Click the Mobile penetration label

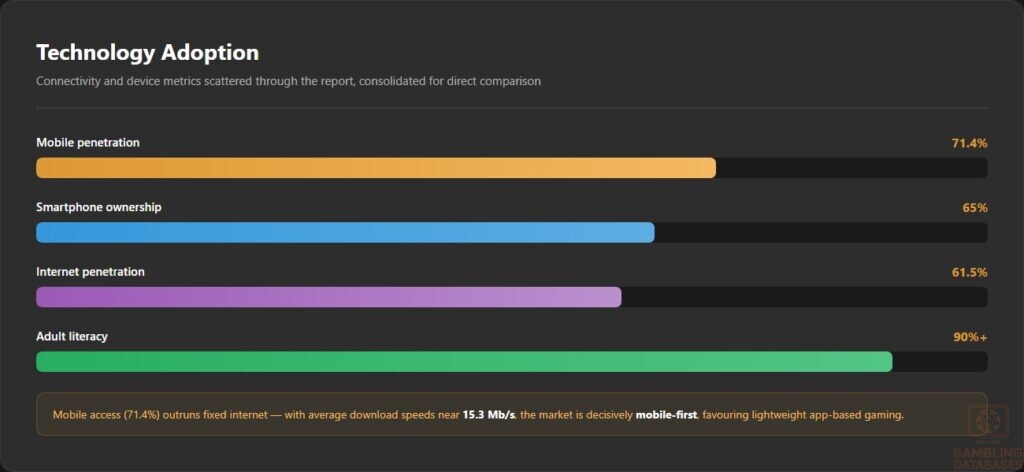(88, 142)
